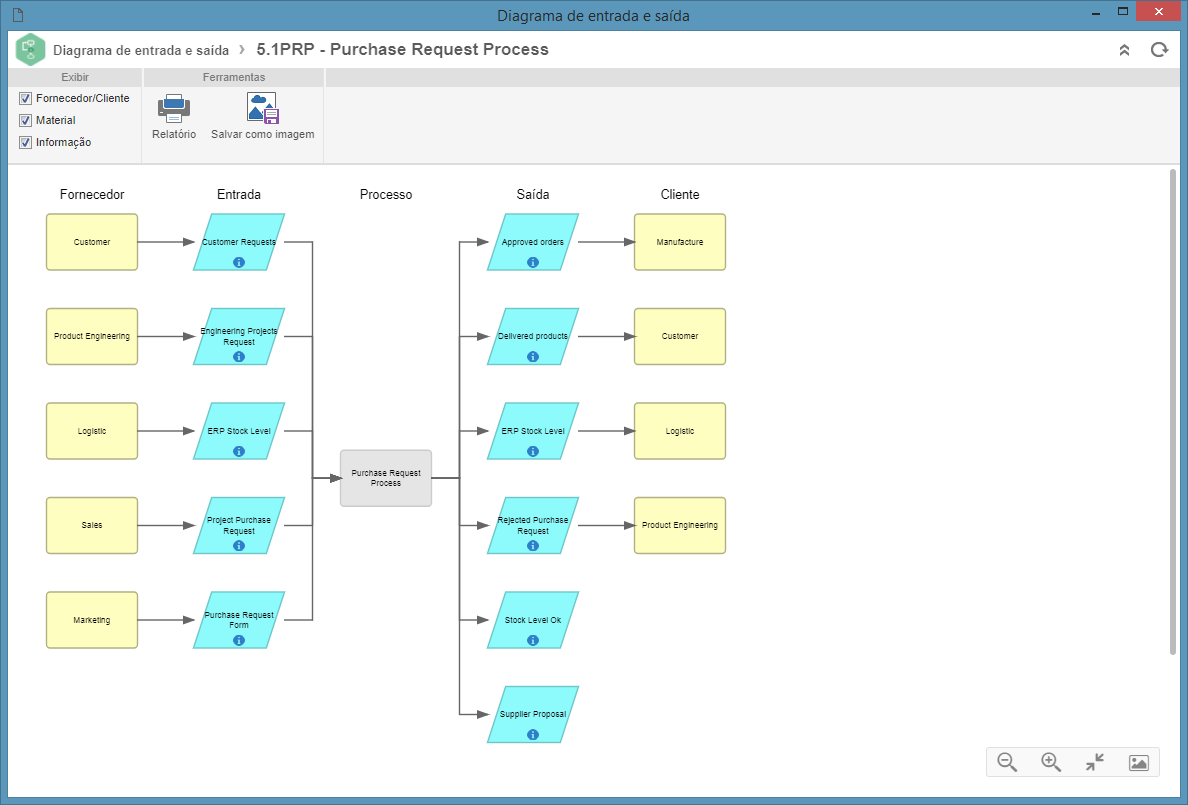
Task: Open info icon on Purchase Request Form
Action: point(239,640)
